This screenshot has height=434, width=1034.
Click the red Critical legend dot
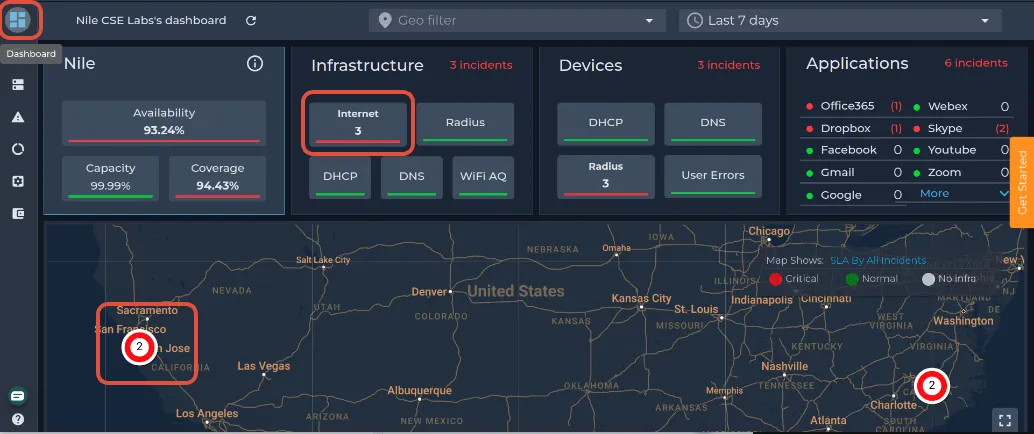(776, 279)
